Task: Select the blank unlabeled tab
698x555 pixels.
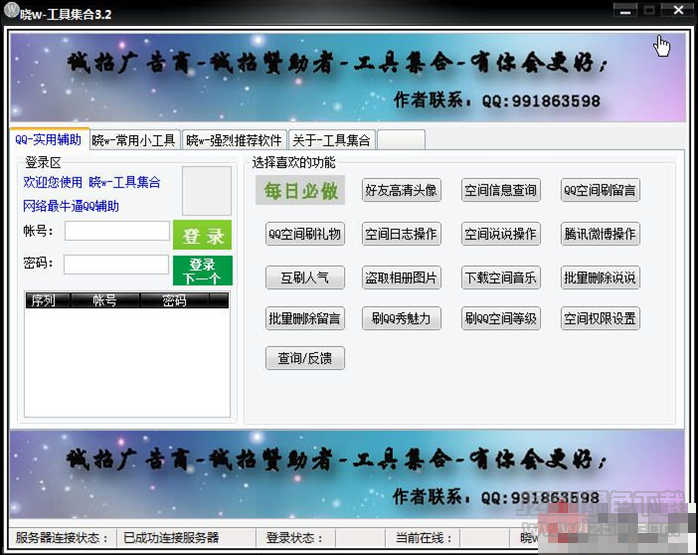Action: tap(401, 140)
